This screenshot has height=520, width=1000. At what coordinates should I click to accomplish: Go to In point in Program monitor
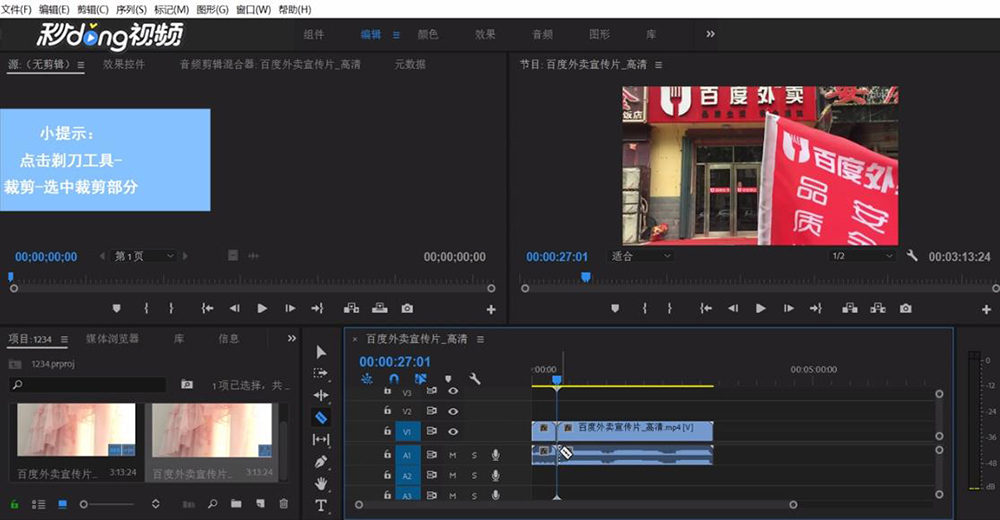point(705,308)
